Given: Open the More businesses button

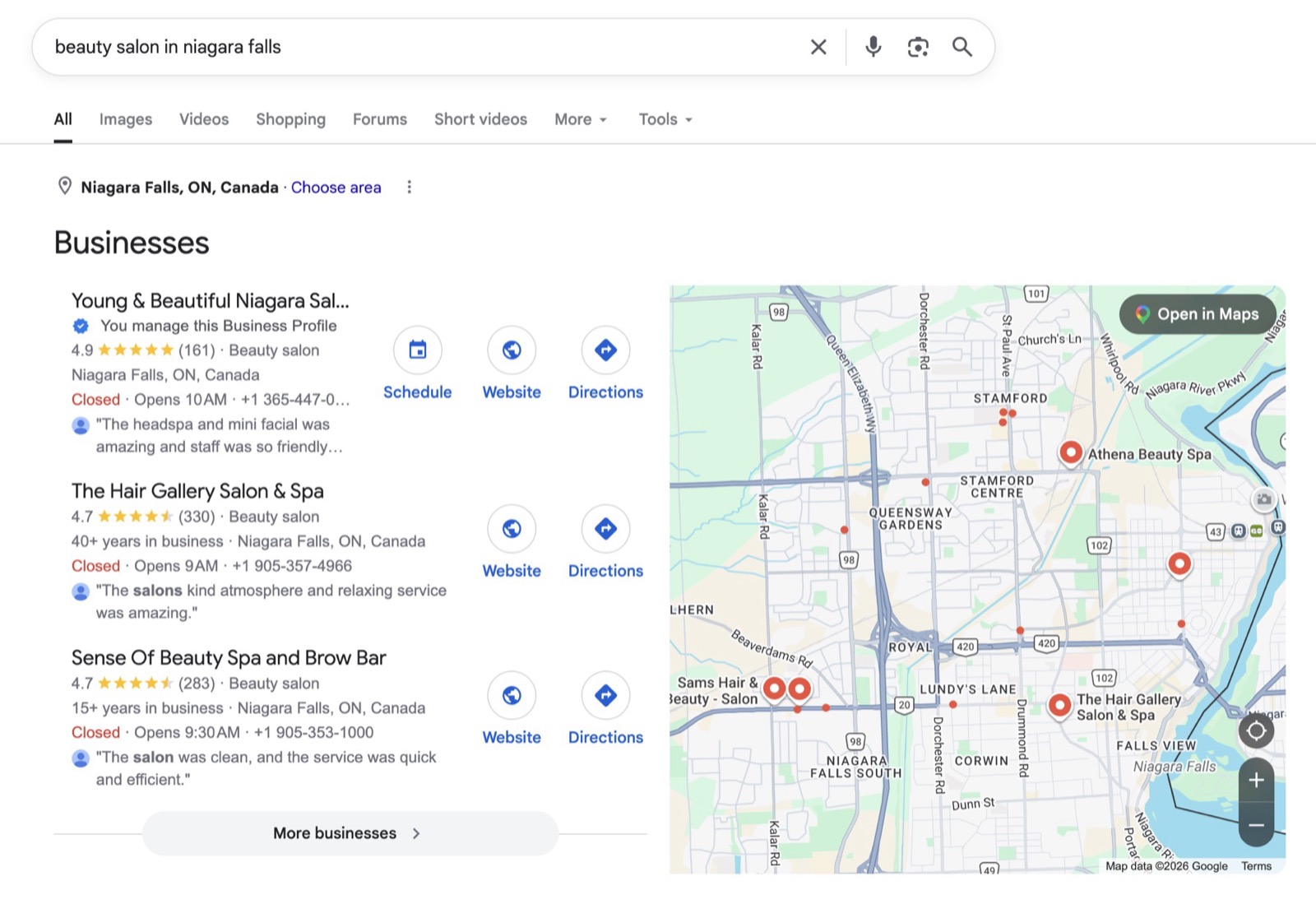Looking at the screenshot, I should pyautogui.click(x=350, y=833).
